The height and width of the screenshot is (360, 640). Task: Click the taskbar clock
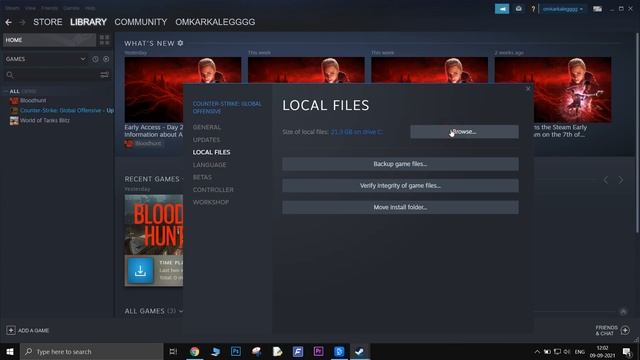602,352
